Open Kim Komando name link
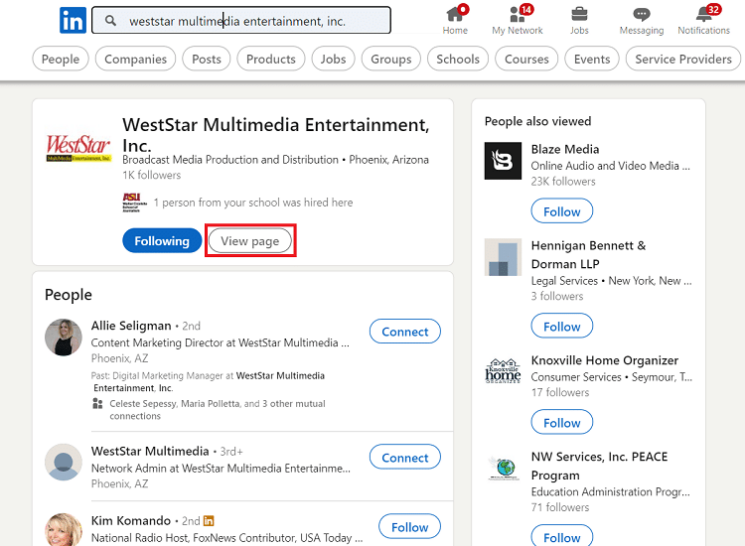 point(131,521)
